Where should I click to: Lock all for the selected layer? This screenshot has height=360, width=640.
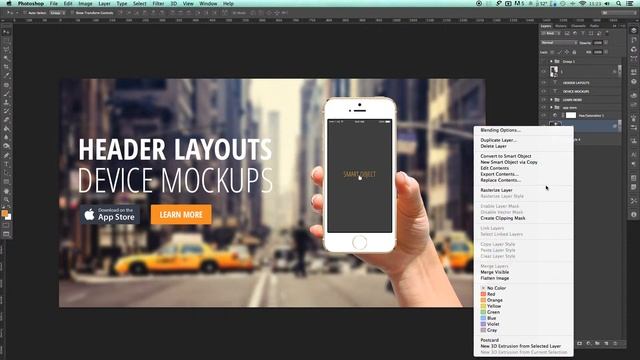[x=574, y=52]
